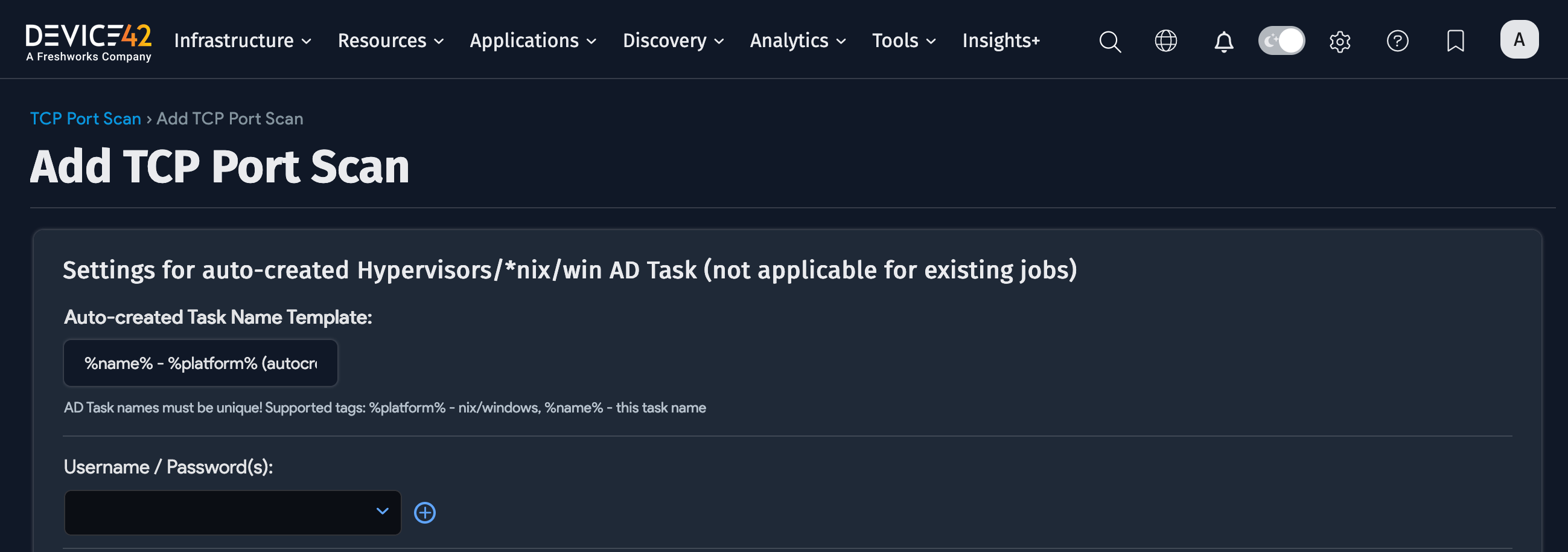Viewport: 1568px width, 552px height.
Task: Click the language globe icon
Action: pos(1165,42)
